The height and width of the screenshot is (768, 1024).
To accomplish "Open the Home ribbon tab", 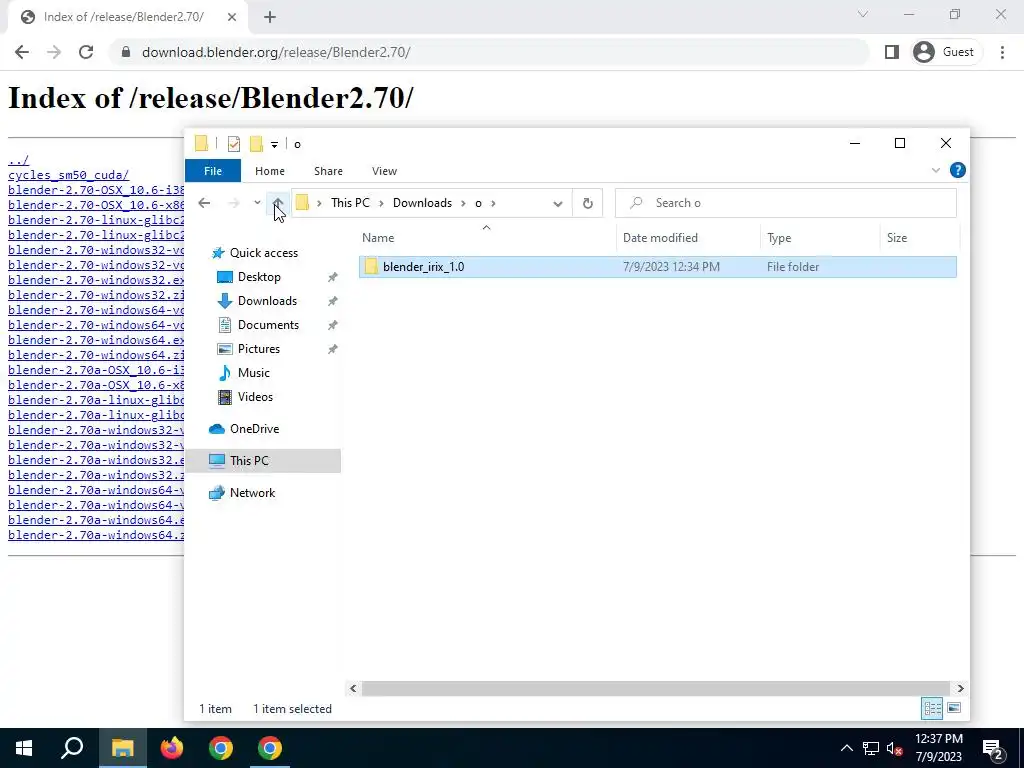I will coord(270,171).
